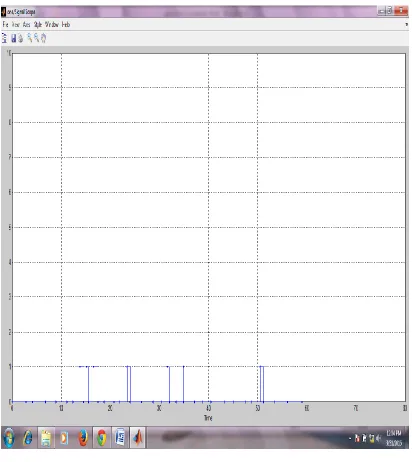This screenshot has width=412, height=462.
Task: Open File Explorer from the taskbar
Action: 46,437
